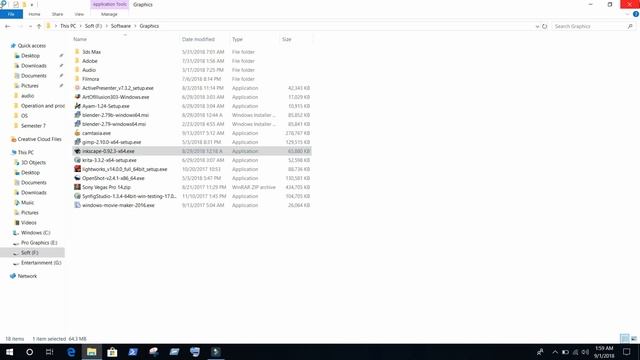The height and width of the screenshot is (360, 640).
Task: Switch to Large icons view layout
Action: pyautogui.click(x=634, y=338)
